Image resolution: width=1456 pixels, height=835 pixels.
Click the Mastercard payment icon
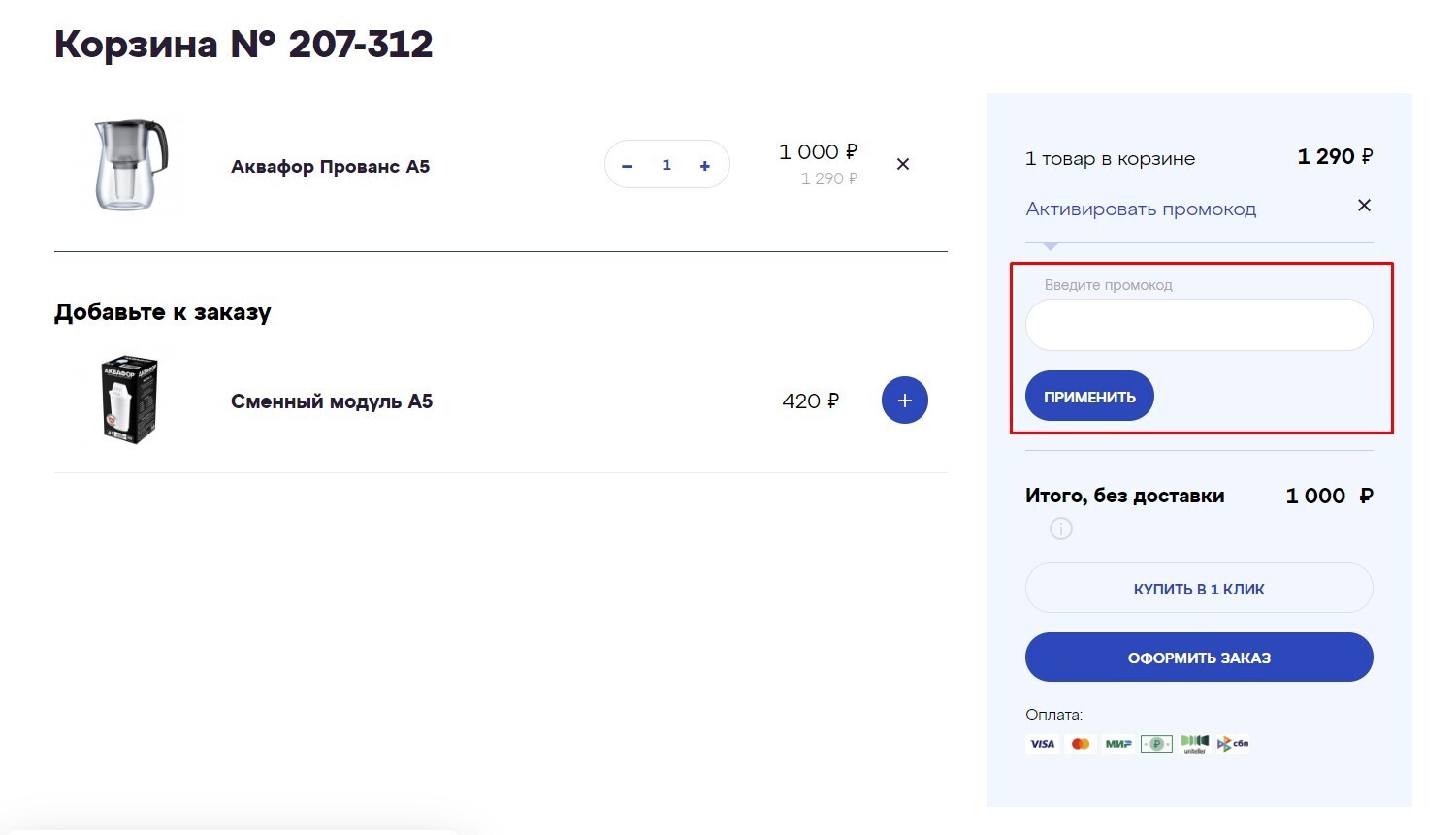coord(1081,744)
